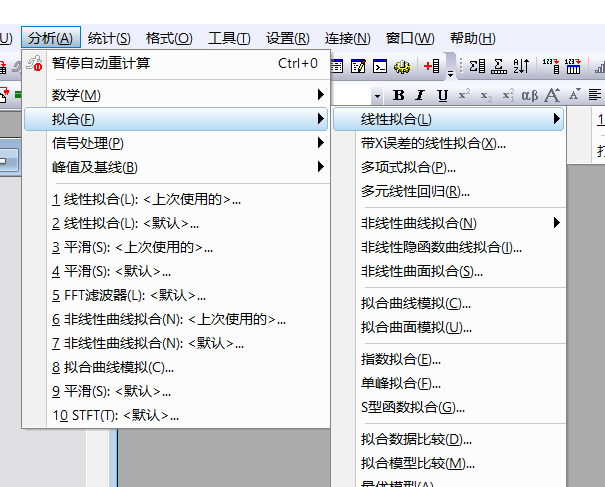Open the 工具(T) menu
Screen dimensions: 605x487
tap(229, 38)
